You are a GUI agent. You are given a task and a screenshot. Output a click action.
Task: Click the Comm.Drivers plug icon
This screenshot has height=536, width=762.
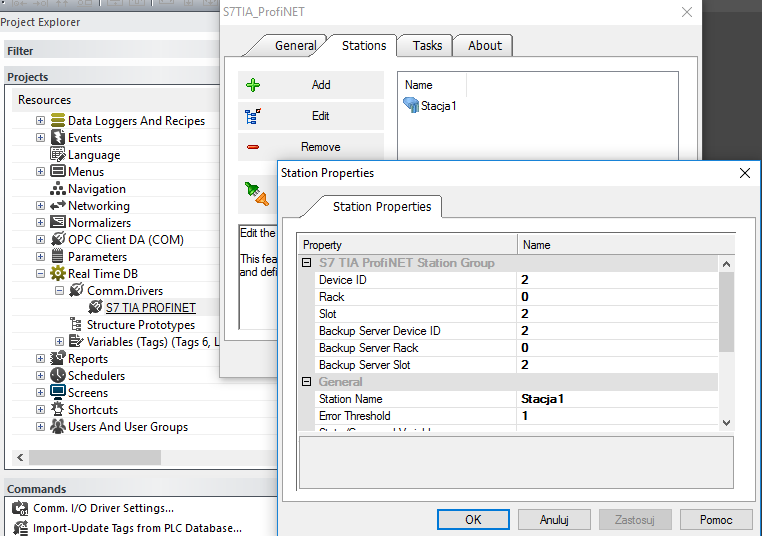tap(76, 290)
